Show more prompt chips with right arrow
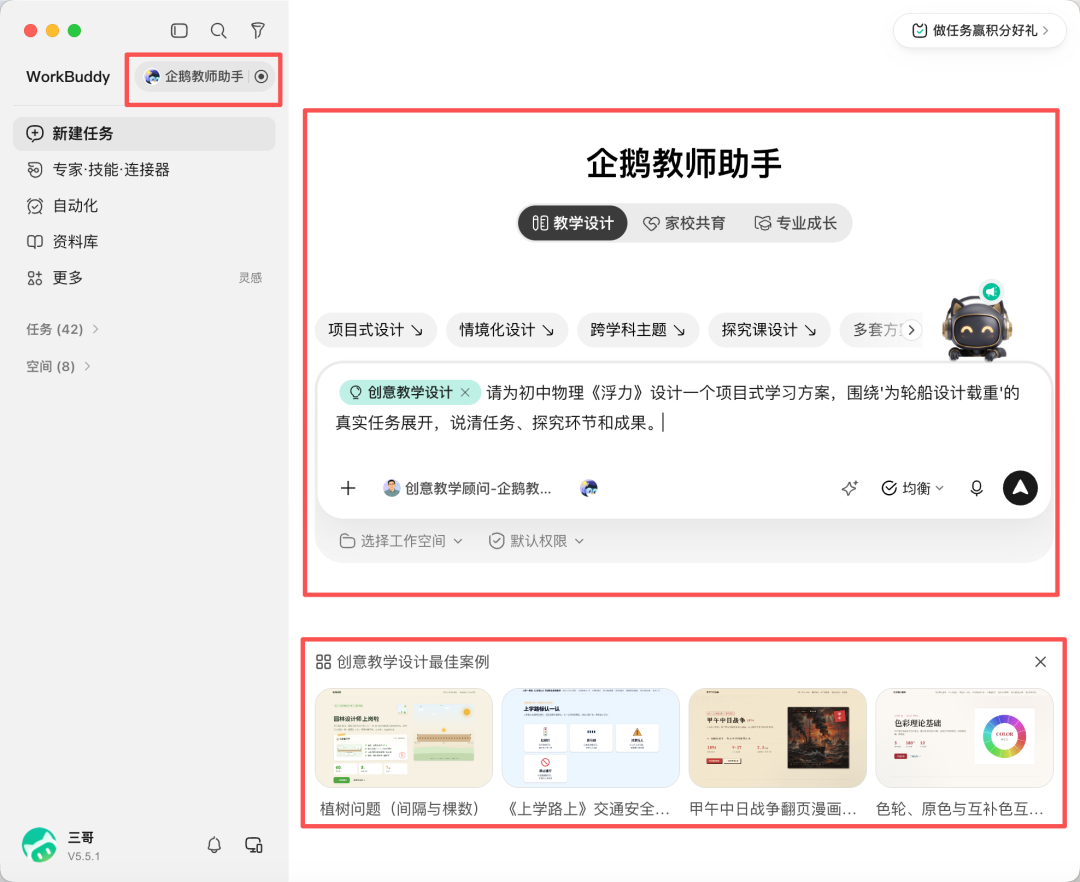The width and height of the screenshot is (1080, 882). [911, 330]
